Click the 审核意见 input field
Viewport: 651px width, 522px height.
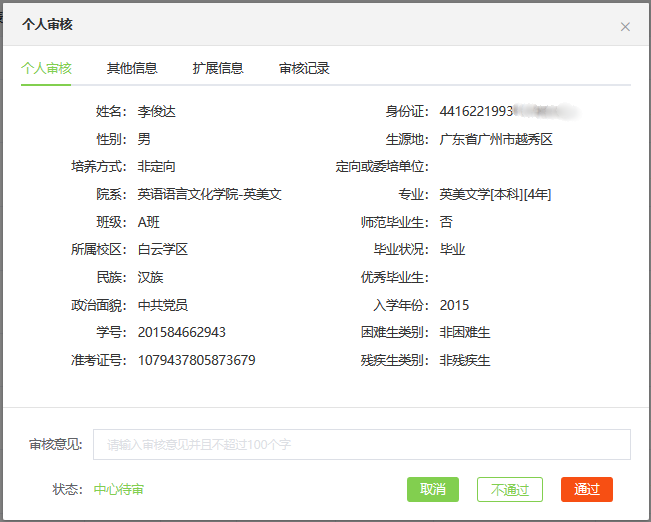[362, 444]
